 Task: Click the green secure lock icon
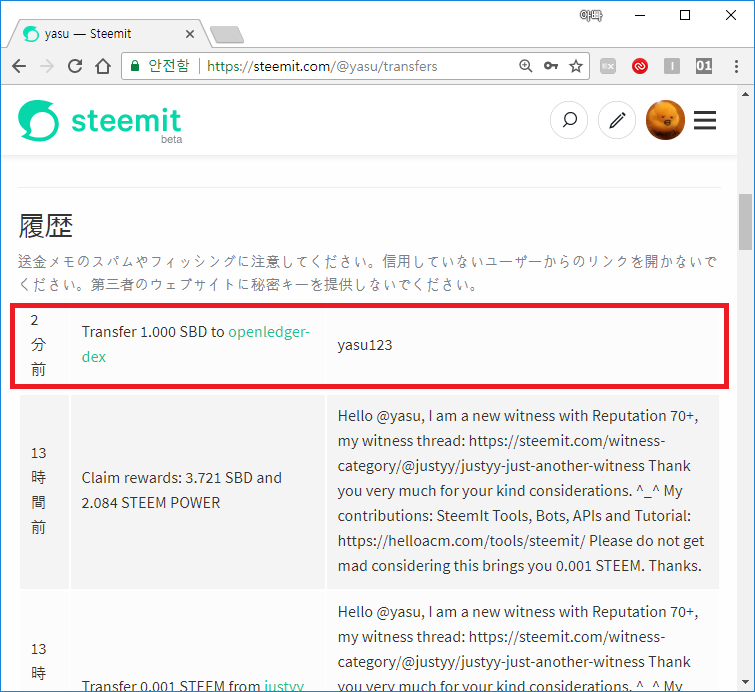coord(135,65)
